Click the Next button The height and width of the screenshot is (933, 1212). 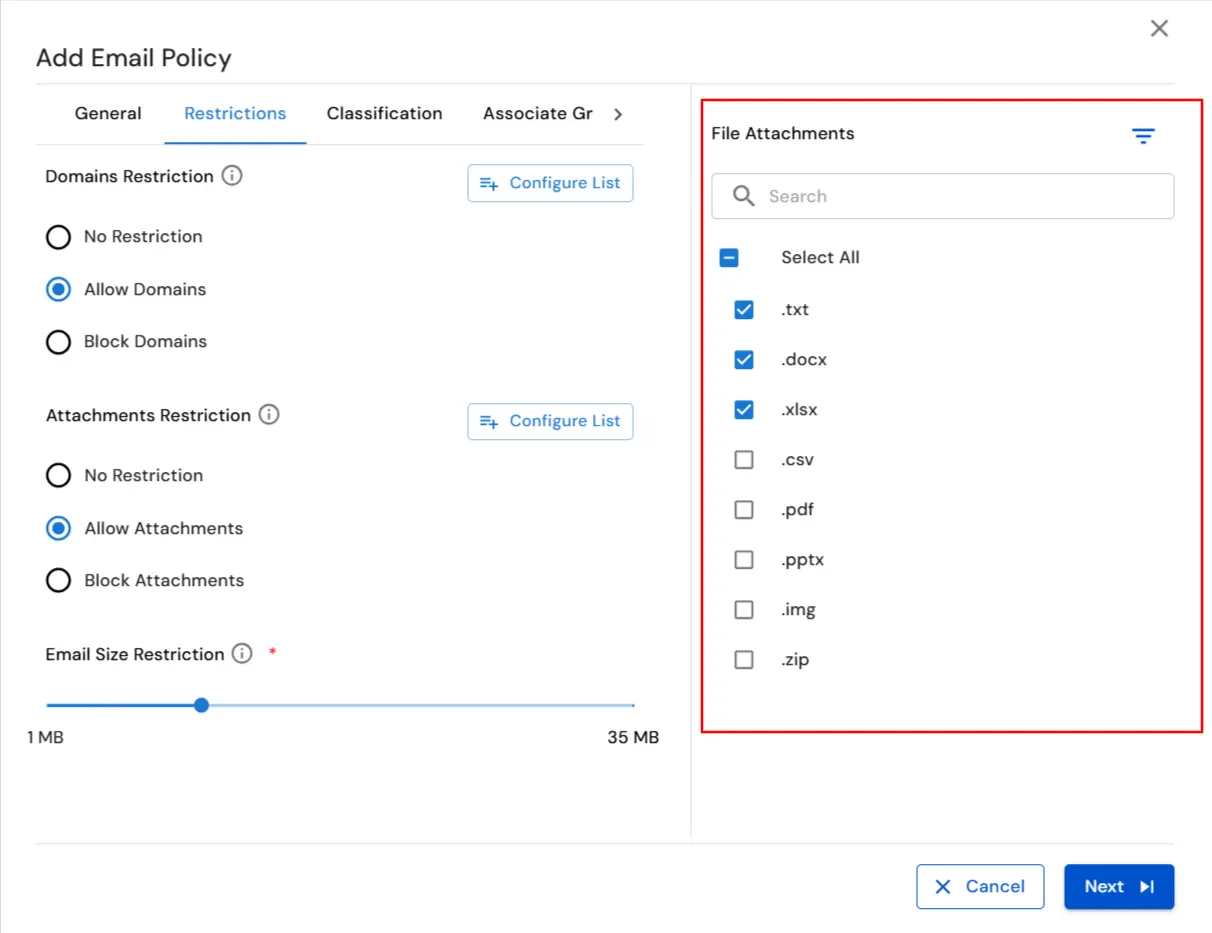(x=1118, y=886)
